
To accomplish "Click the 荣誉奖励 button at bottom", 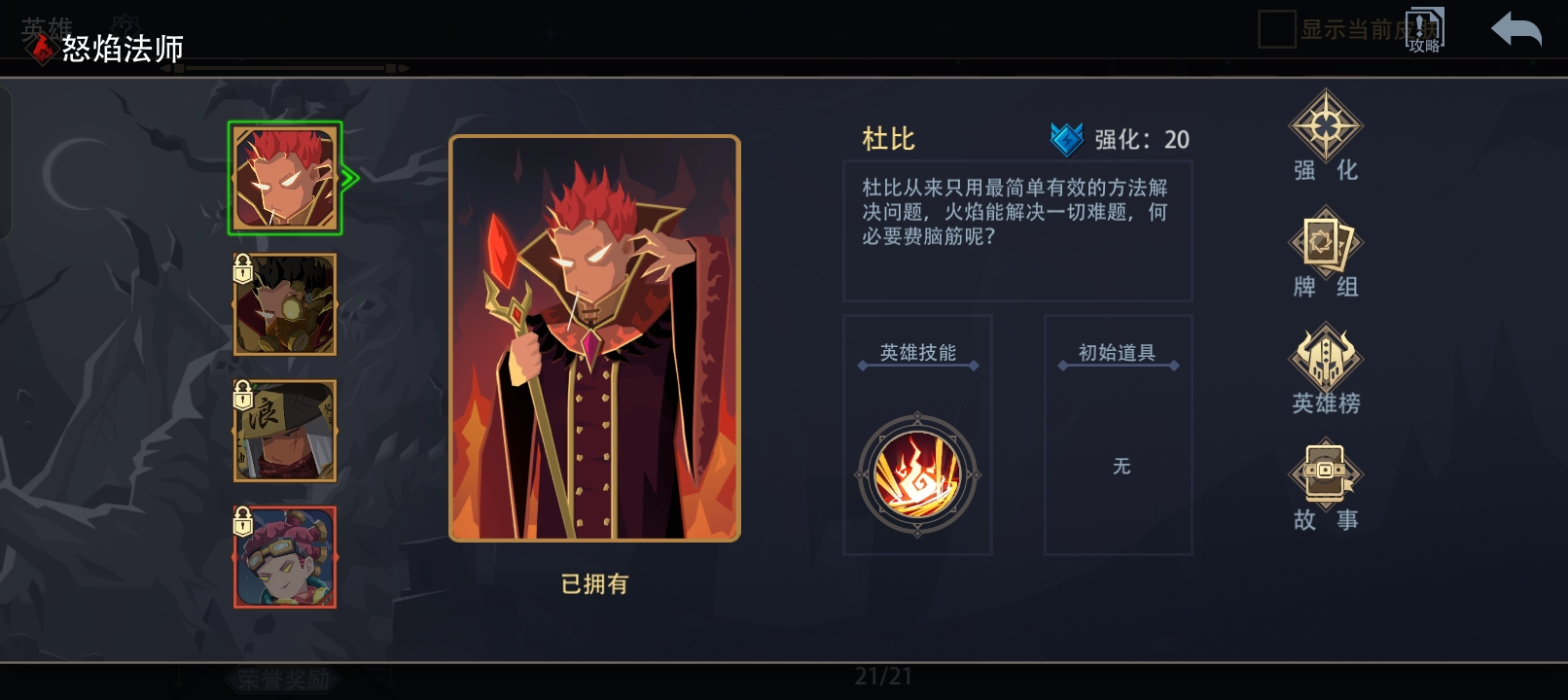I will [283, 680].
